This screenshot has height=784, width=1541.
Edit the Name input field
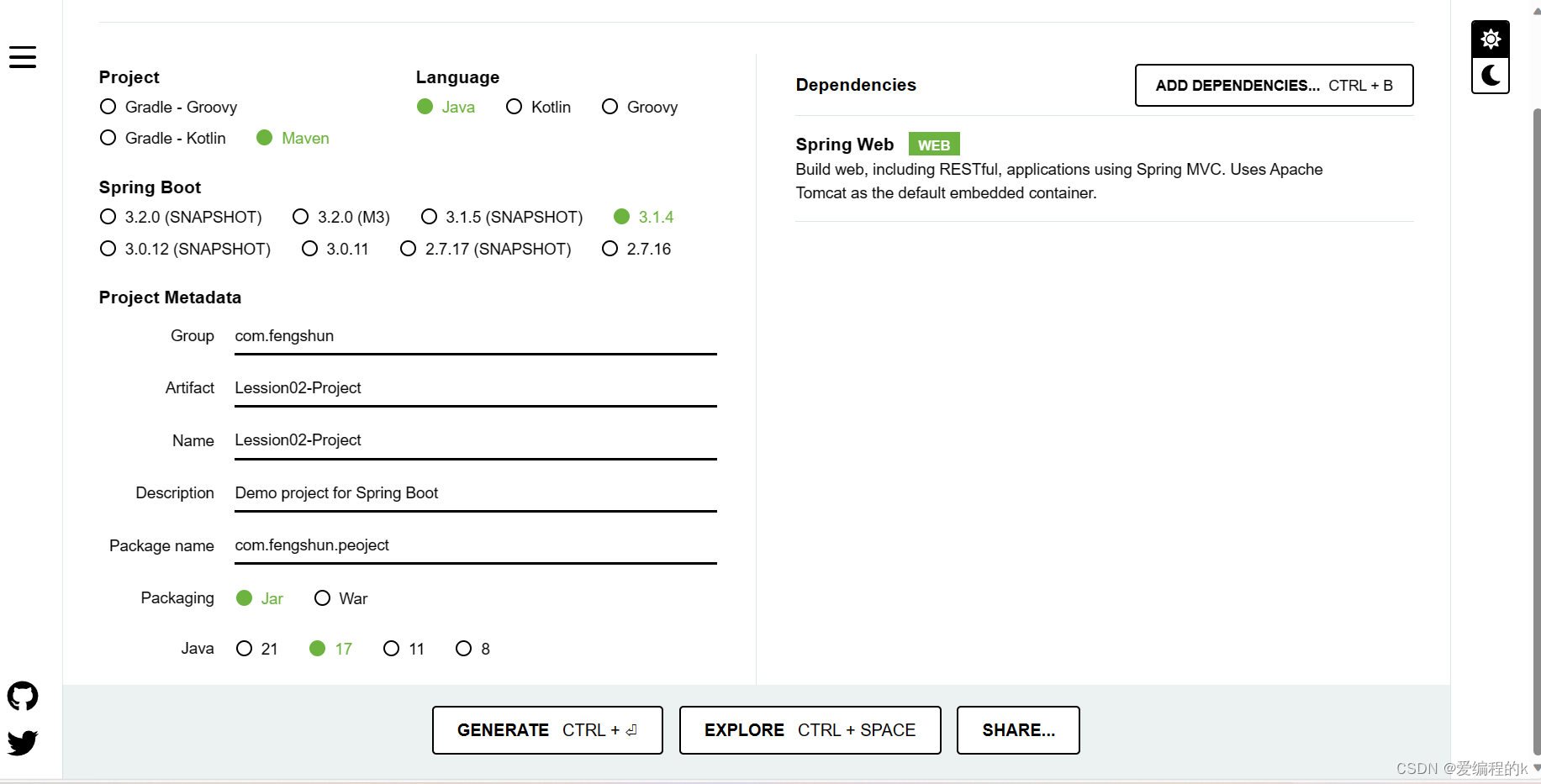point(476,440)
